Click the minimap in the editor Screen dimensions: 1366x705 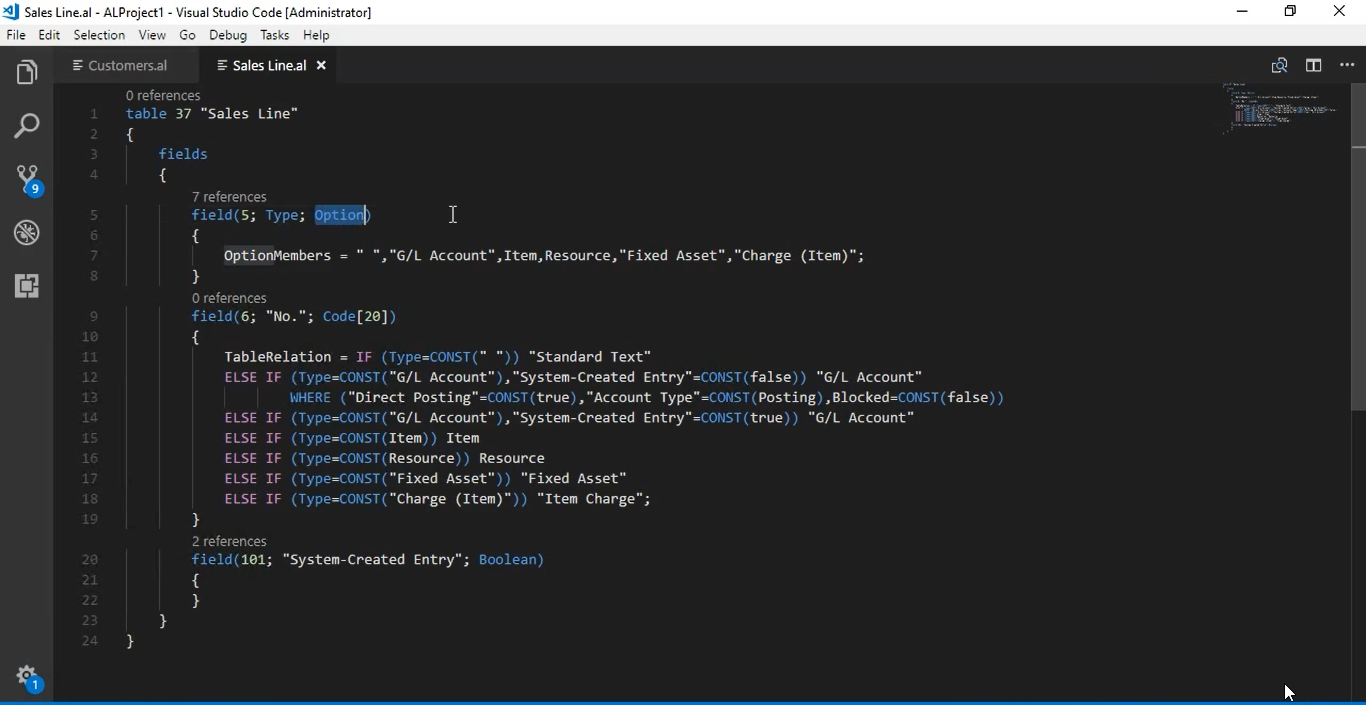click(1280, 110)
